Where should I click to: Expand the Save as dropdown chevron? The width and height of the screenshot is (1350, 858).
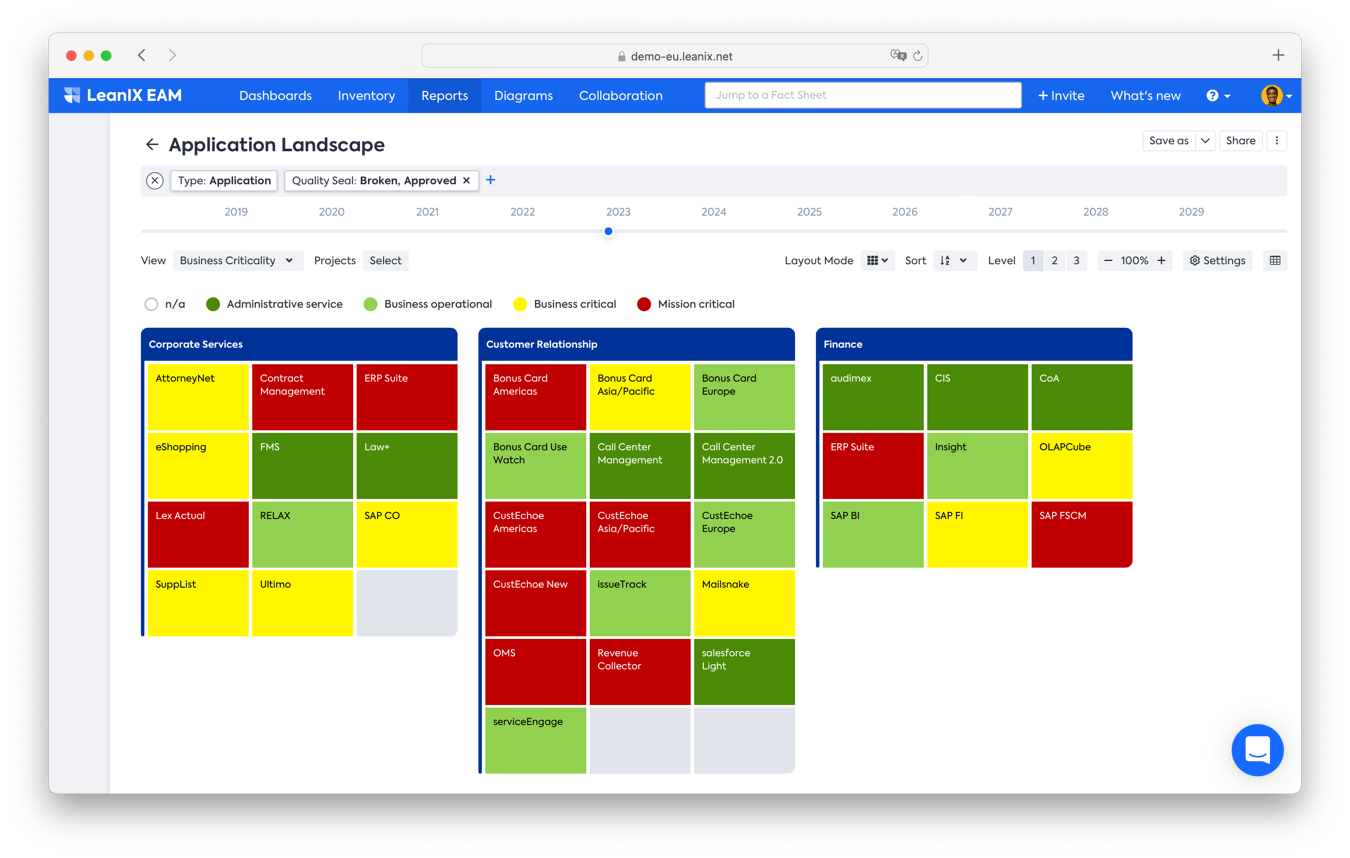click(x=1205, y=140)
